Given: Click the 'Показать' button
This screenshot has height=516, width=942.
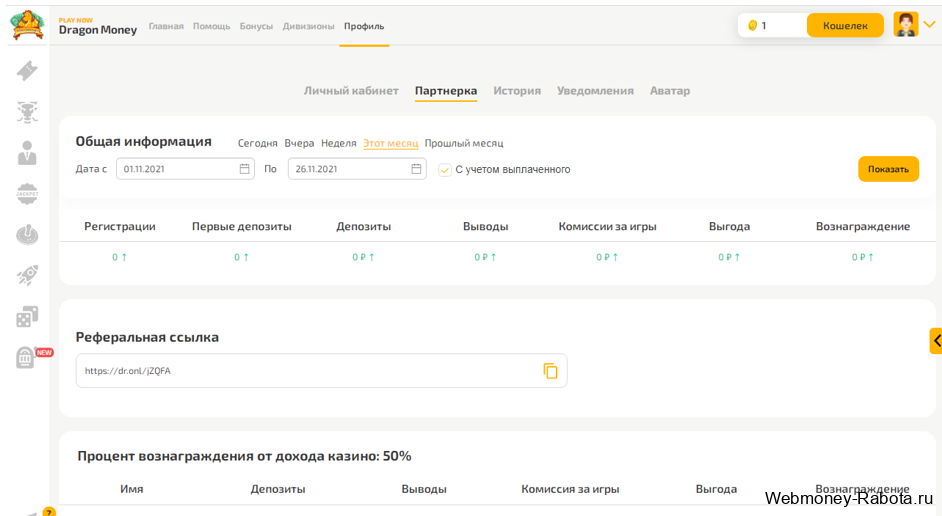Looking at the screenshot, I should (x=888, y=169).
